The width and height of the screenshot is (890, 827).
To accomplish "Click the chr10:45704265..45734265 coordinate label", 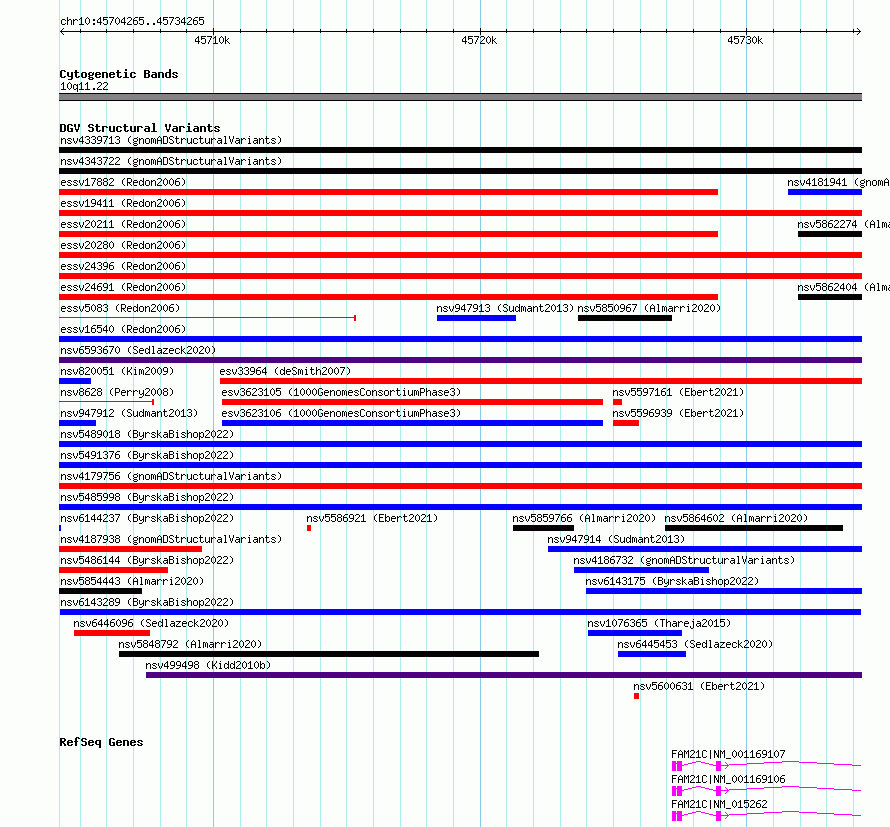I will pos(132,21).
